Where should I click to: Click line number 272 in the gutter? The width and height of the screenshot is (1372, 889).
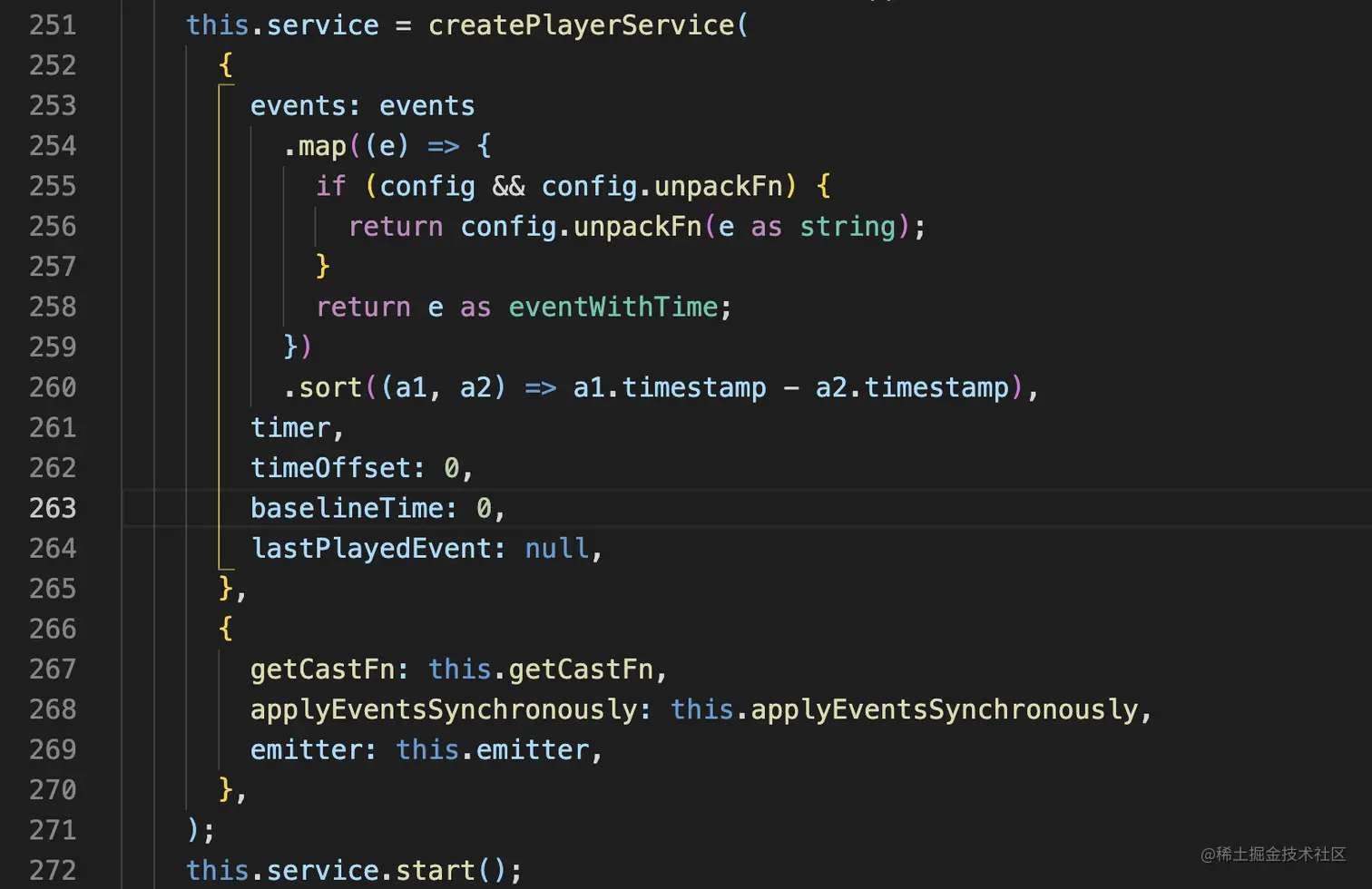point(53,870)
